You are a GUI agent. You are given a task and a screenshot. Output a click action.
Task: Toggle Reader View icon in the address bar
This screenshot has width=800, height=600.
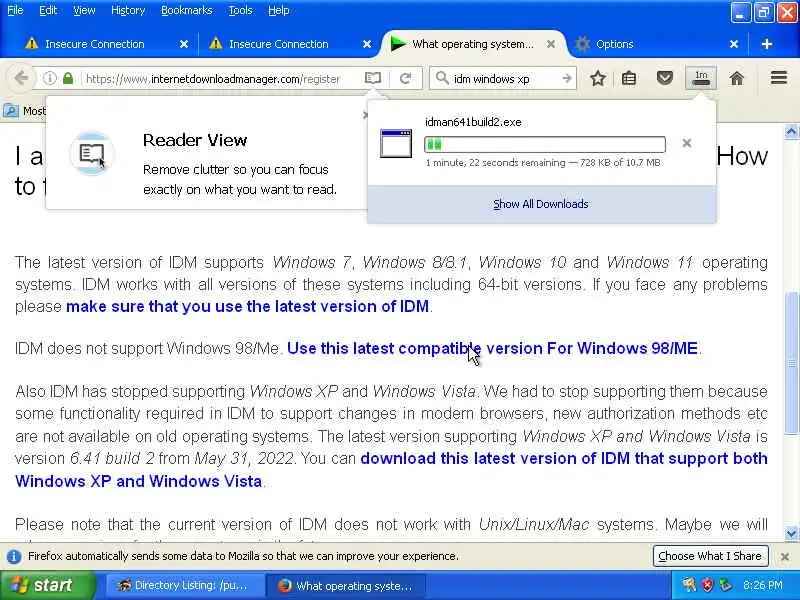[373, 79]
